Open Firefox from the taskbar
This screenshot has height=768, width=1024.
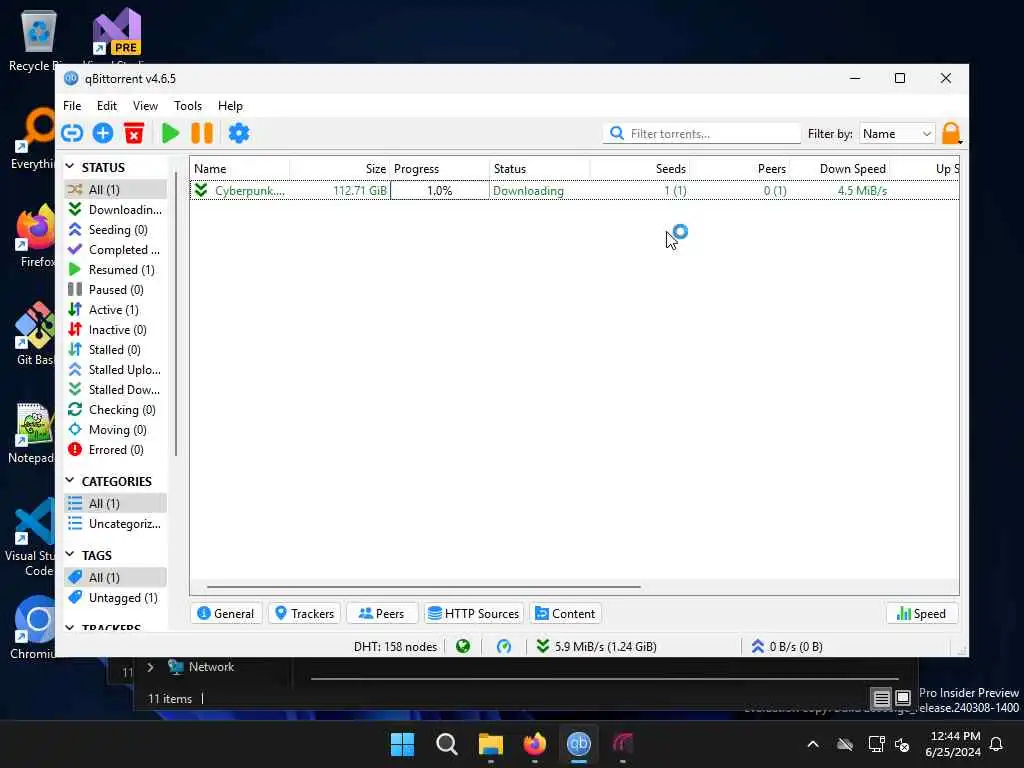535,744
